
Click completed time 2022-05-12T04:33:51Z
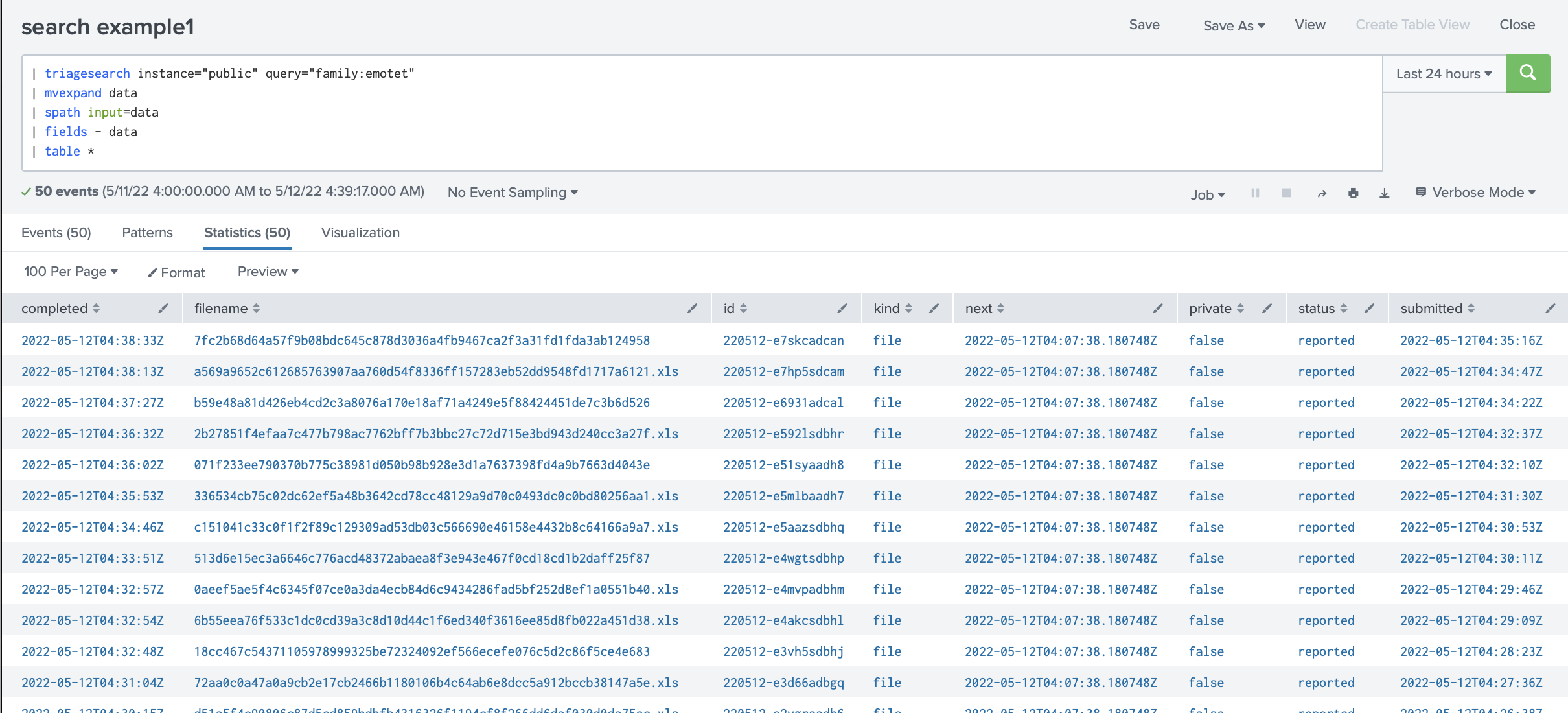click(93, 558)
